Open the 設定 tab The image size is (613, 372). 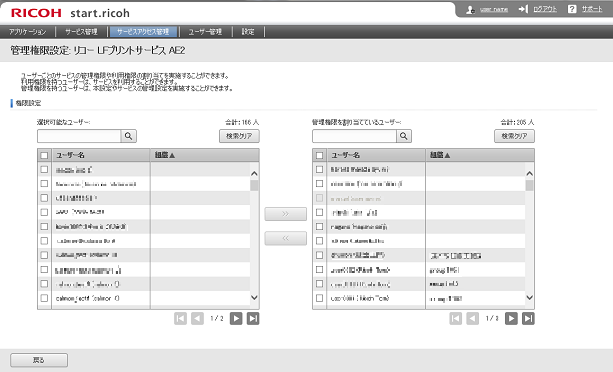click(x=248, y=32)
